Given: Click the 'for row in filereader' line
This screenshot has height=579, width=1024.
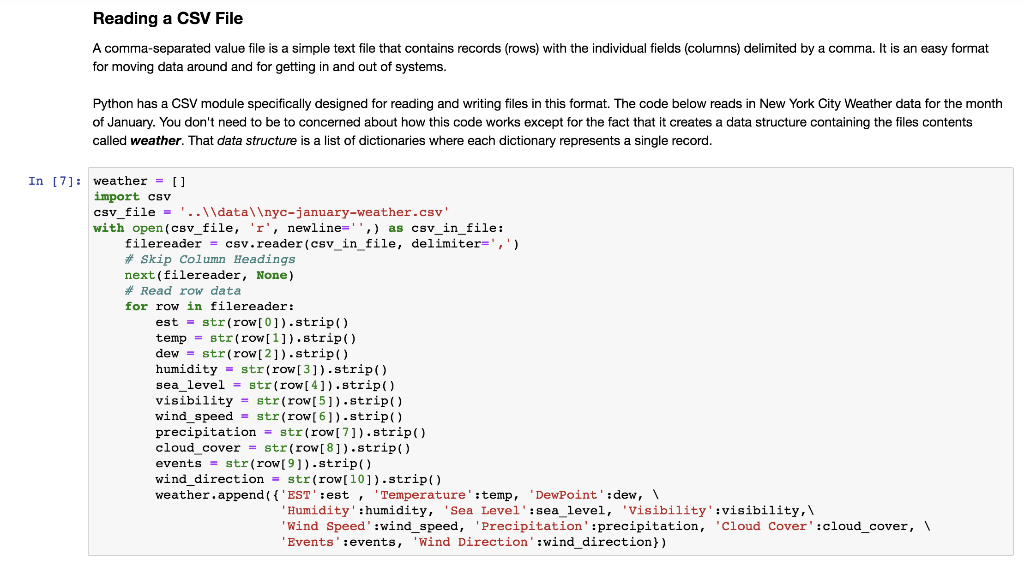Looking at the screenshot, I should coord(210,306).
